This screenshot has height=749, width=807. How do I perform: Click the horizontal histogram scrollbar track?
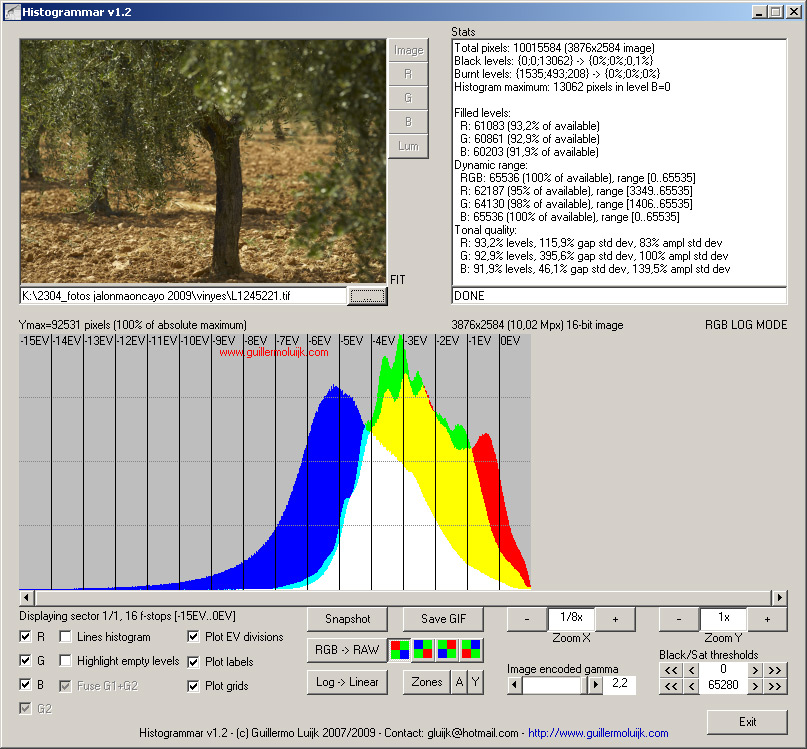click(403, 598)
